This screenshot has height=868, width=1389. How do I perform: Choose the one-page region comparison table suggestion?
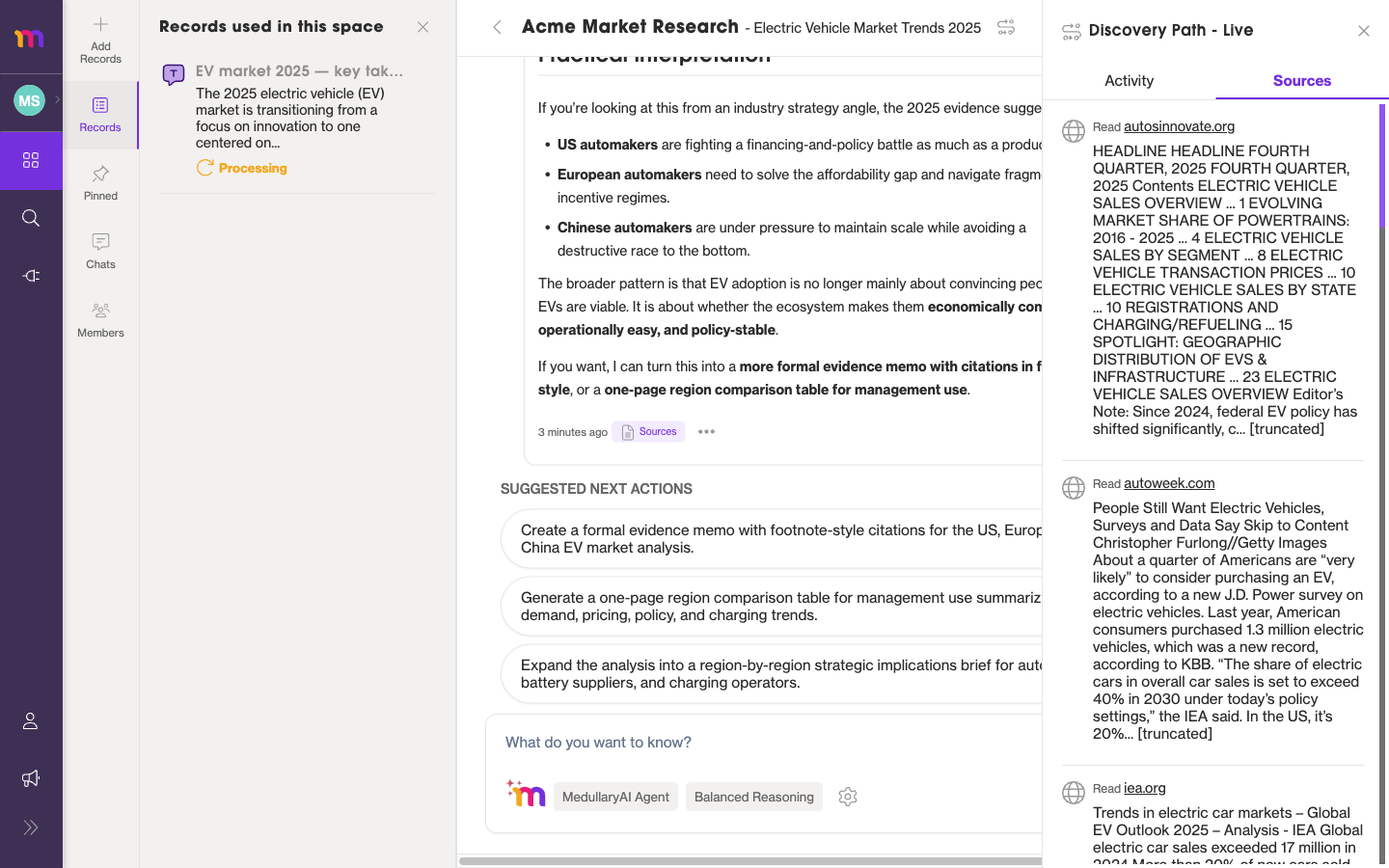click(772, 607)
